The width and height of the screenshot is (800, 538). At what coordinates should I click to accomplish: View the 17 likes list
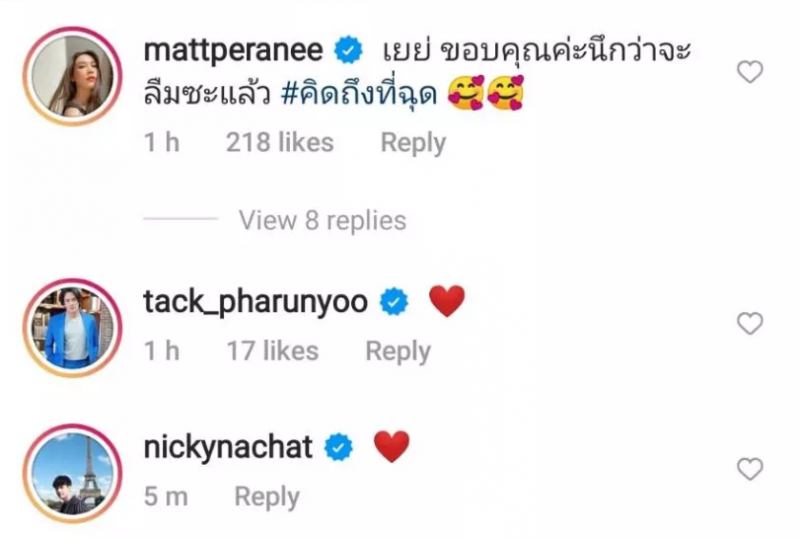point(272,351)
